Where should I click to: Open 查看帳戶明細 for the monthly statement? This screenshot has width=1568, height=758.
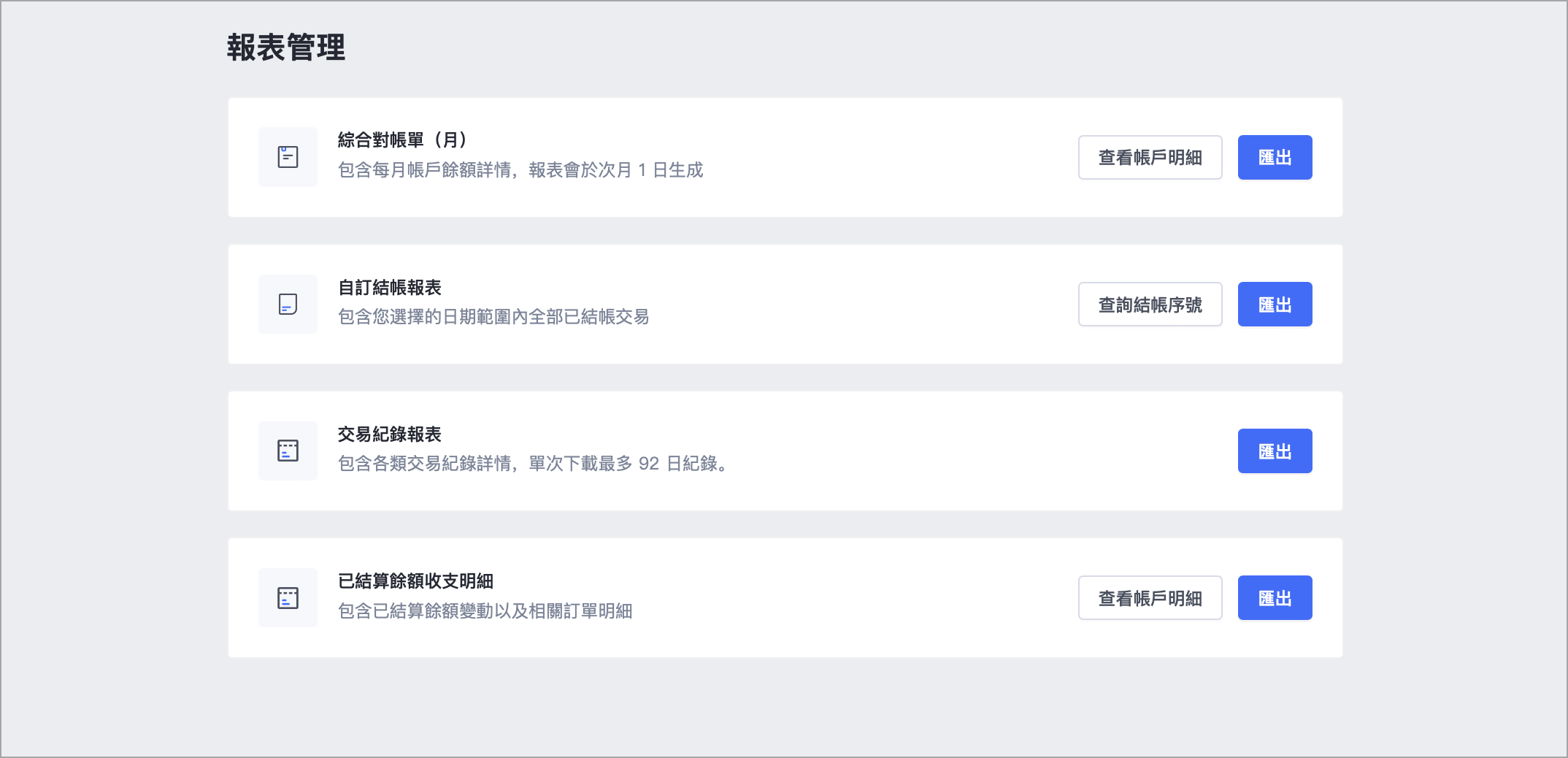click(1150, 157)
